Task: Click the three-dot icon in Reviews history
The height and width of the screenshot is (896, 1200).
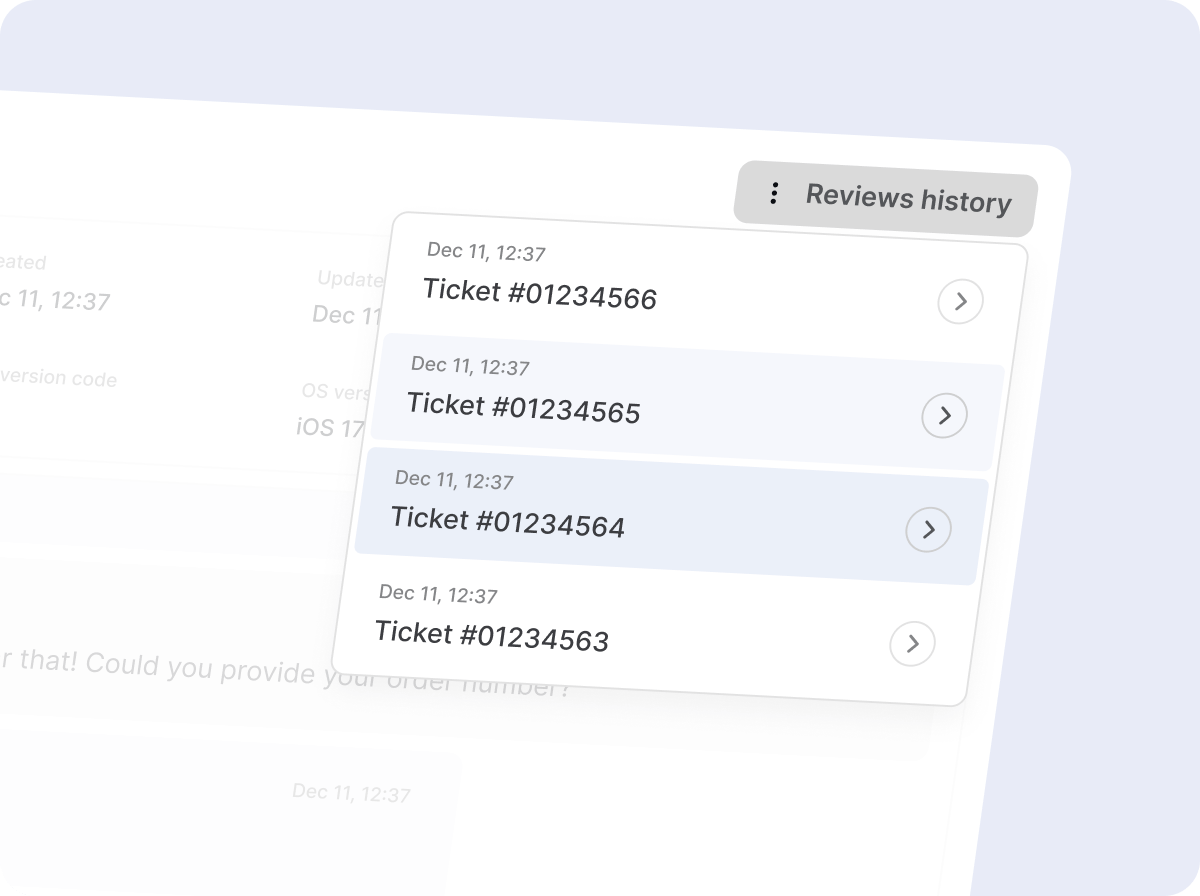Action: click(x=773, y=193)
